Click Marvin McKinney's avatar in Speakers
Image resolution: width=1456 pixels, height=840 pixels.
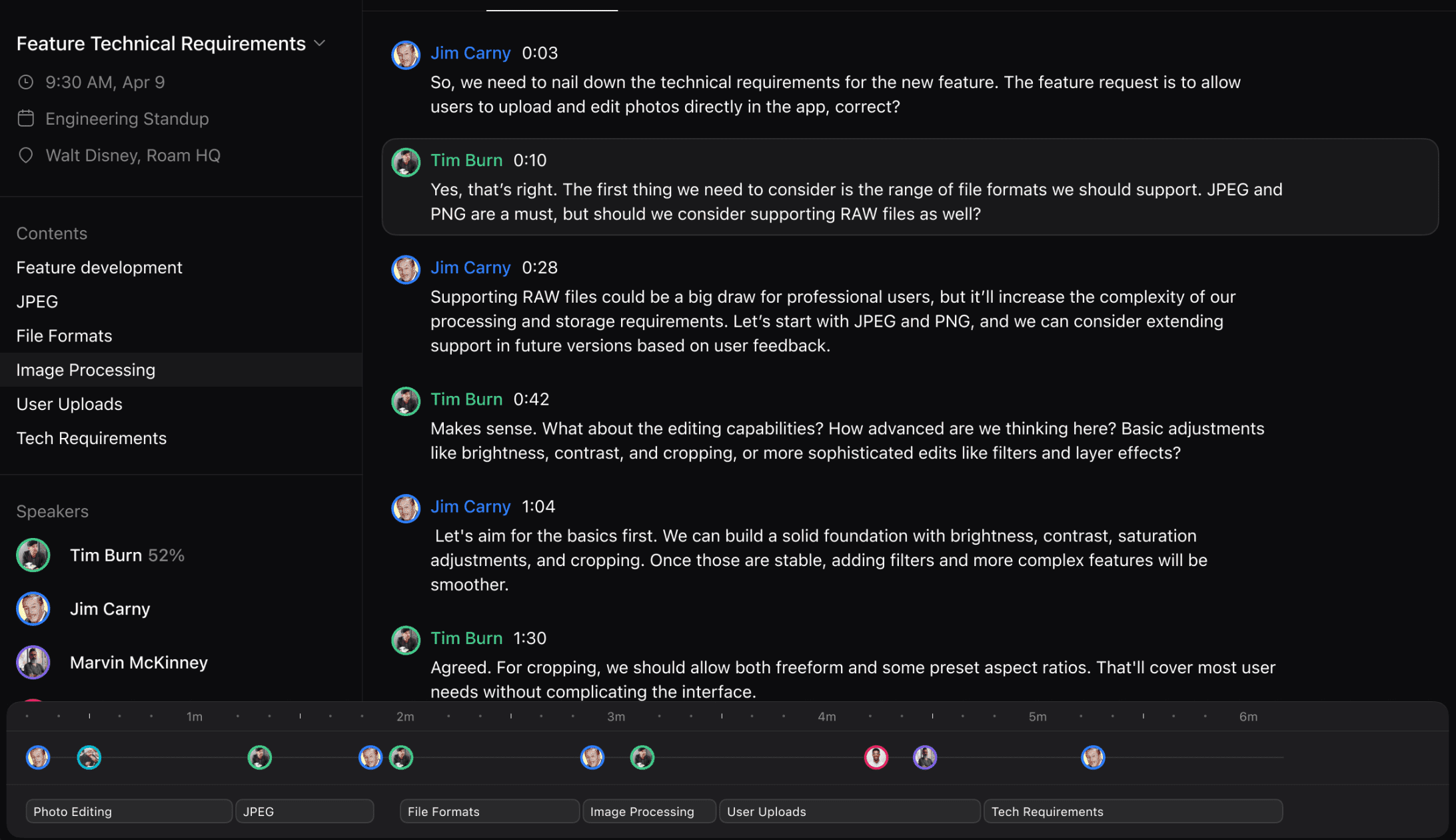33,662
